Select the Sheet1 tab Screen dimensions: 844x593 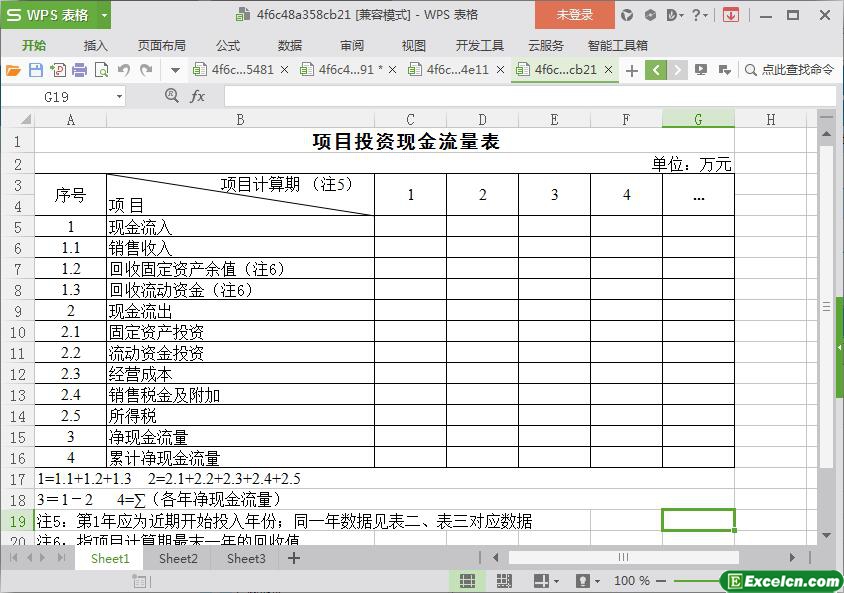pyautogui.click(x=110, y=559)
